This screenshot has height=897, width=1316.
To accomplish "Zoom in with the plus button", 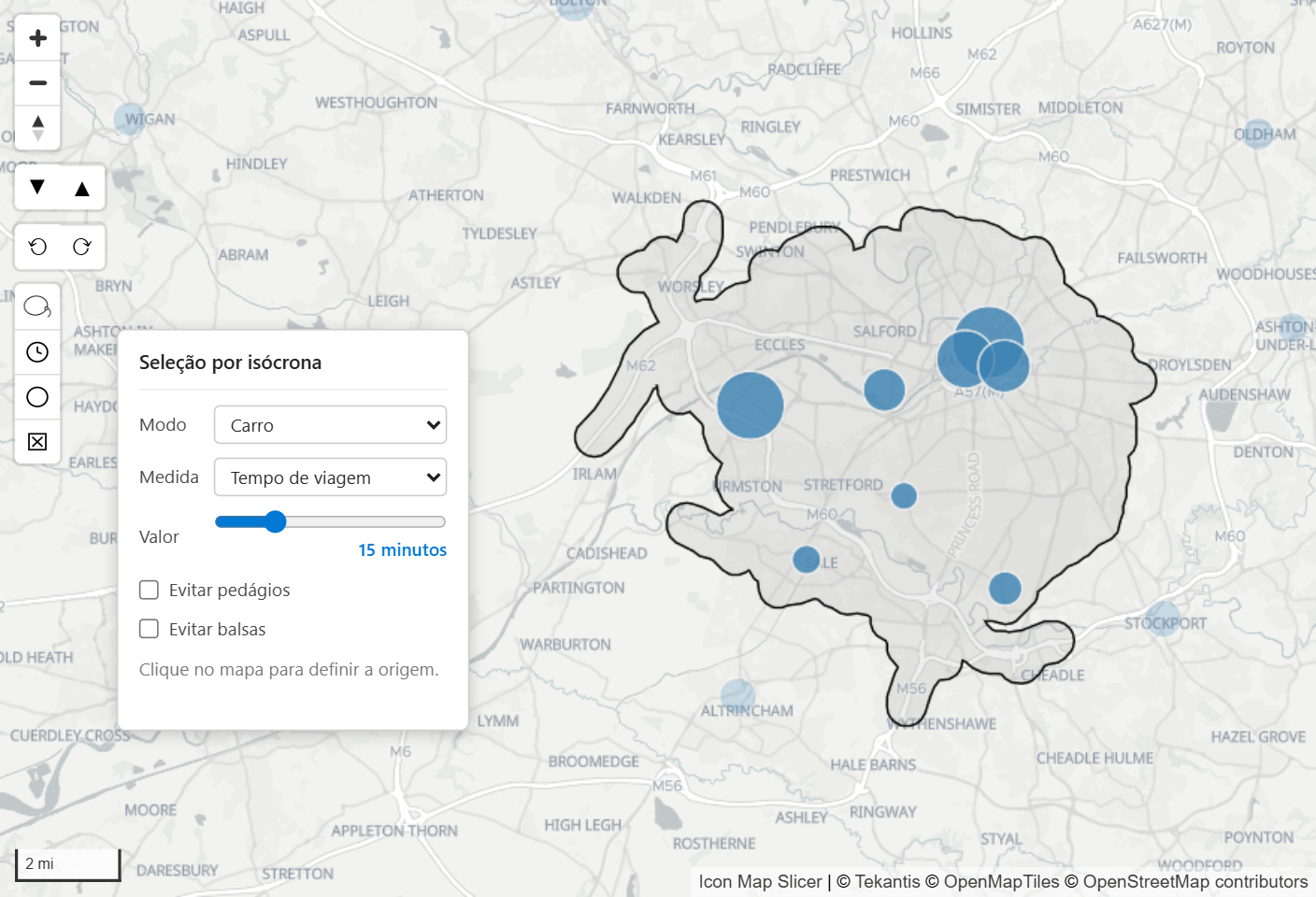I will [37, 38].
